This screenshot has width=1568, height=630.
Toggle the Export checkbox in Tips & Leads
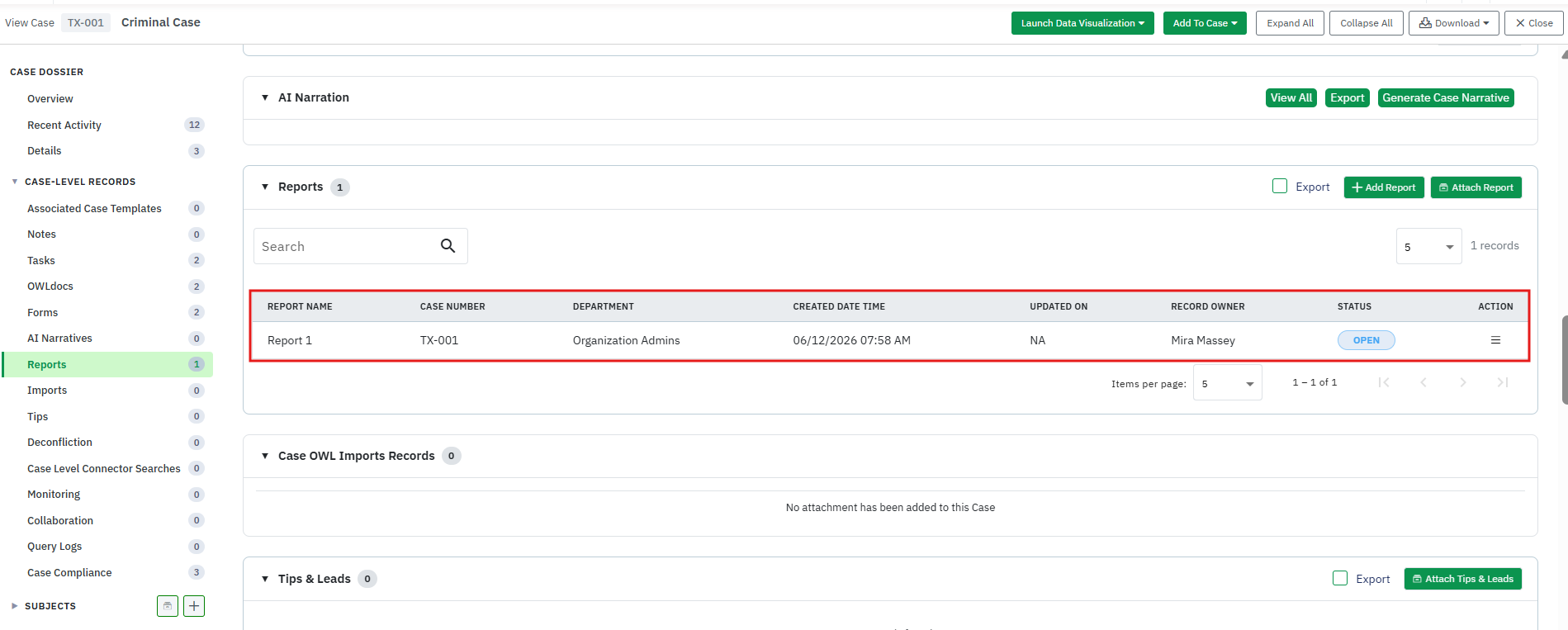tap(1340, 579)
